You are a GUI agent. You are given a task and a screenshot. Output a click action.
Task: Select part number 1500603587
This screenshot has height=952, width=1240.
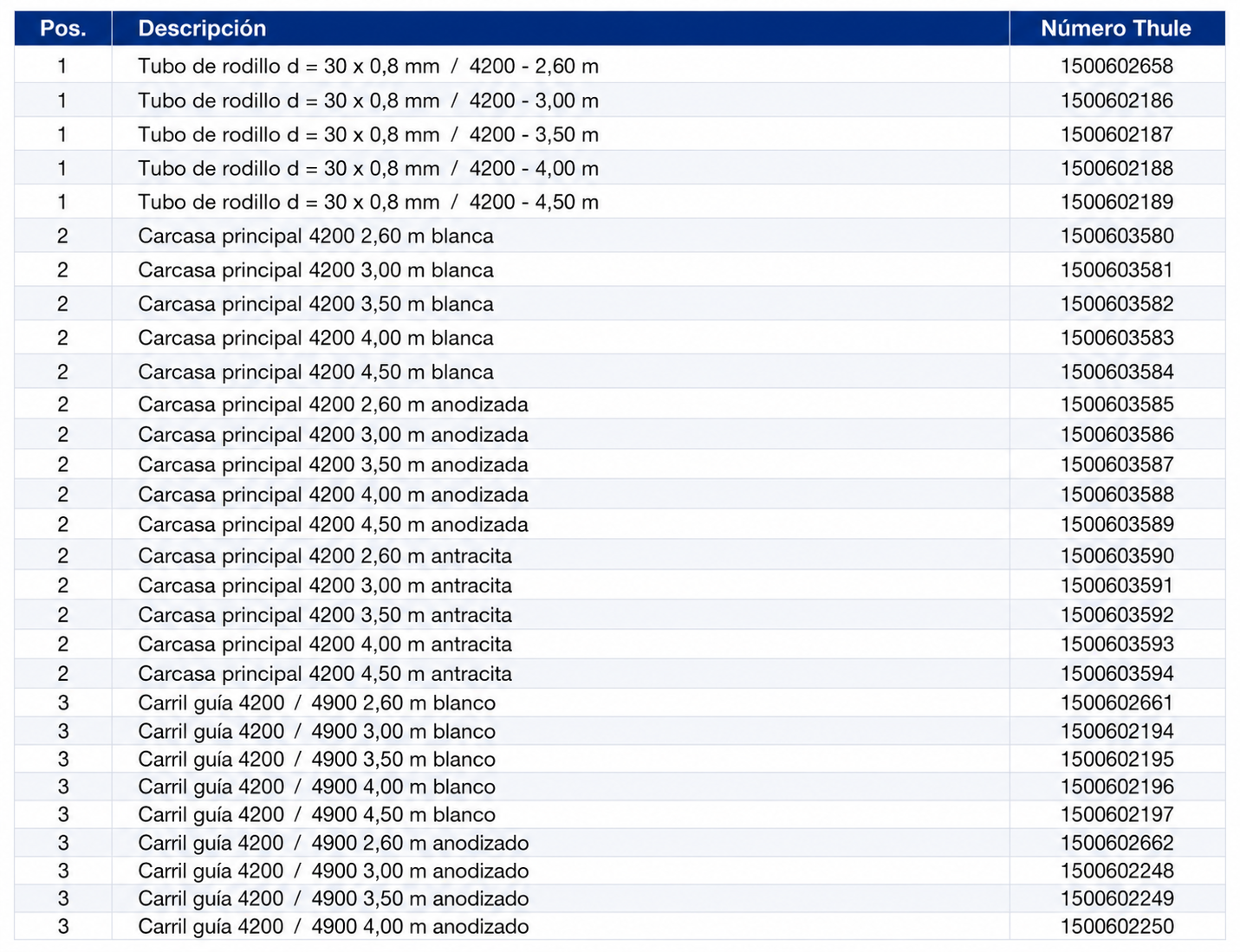[1117, 464]
